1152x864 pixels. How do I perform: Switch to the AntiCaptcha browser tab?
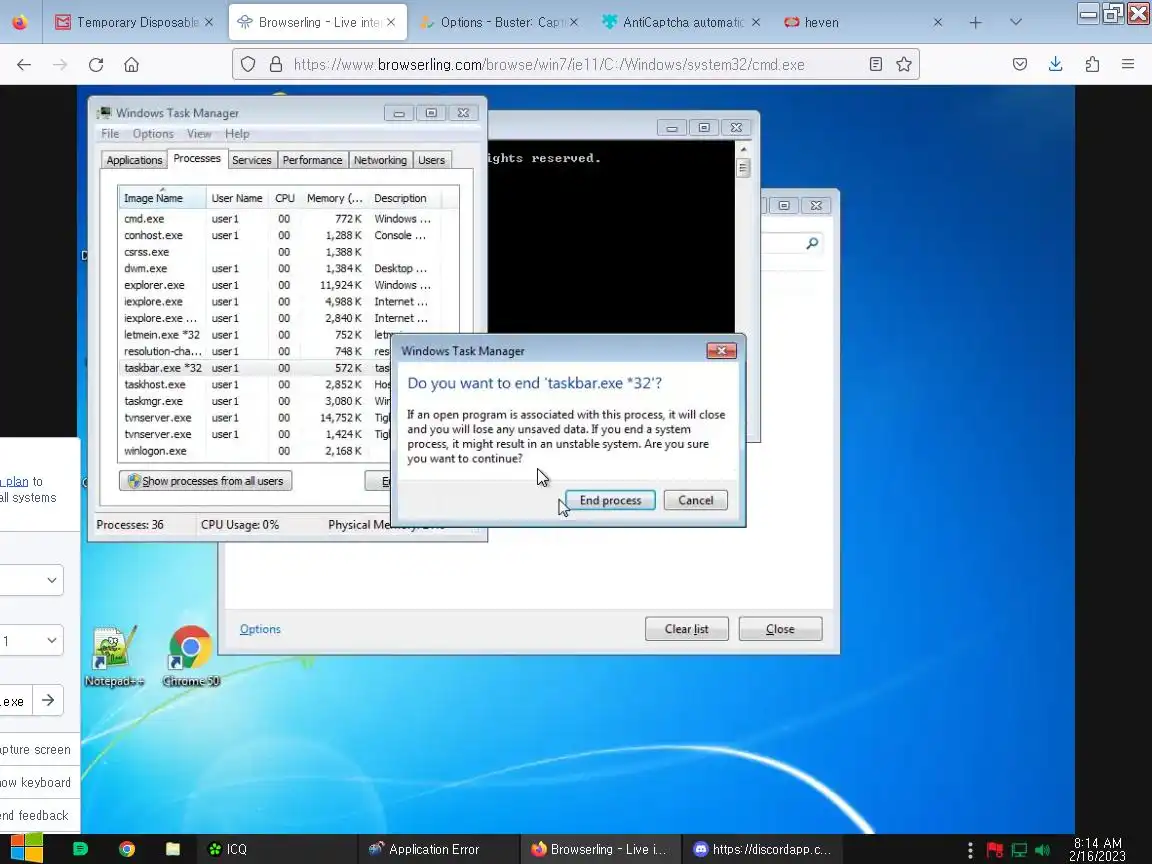680,22
